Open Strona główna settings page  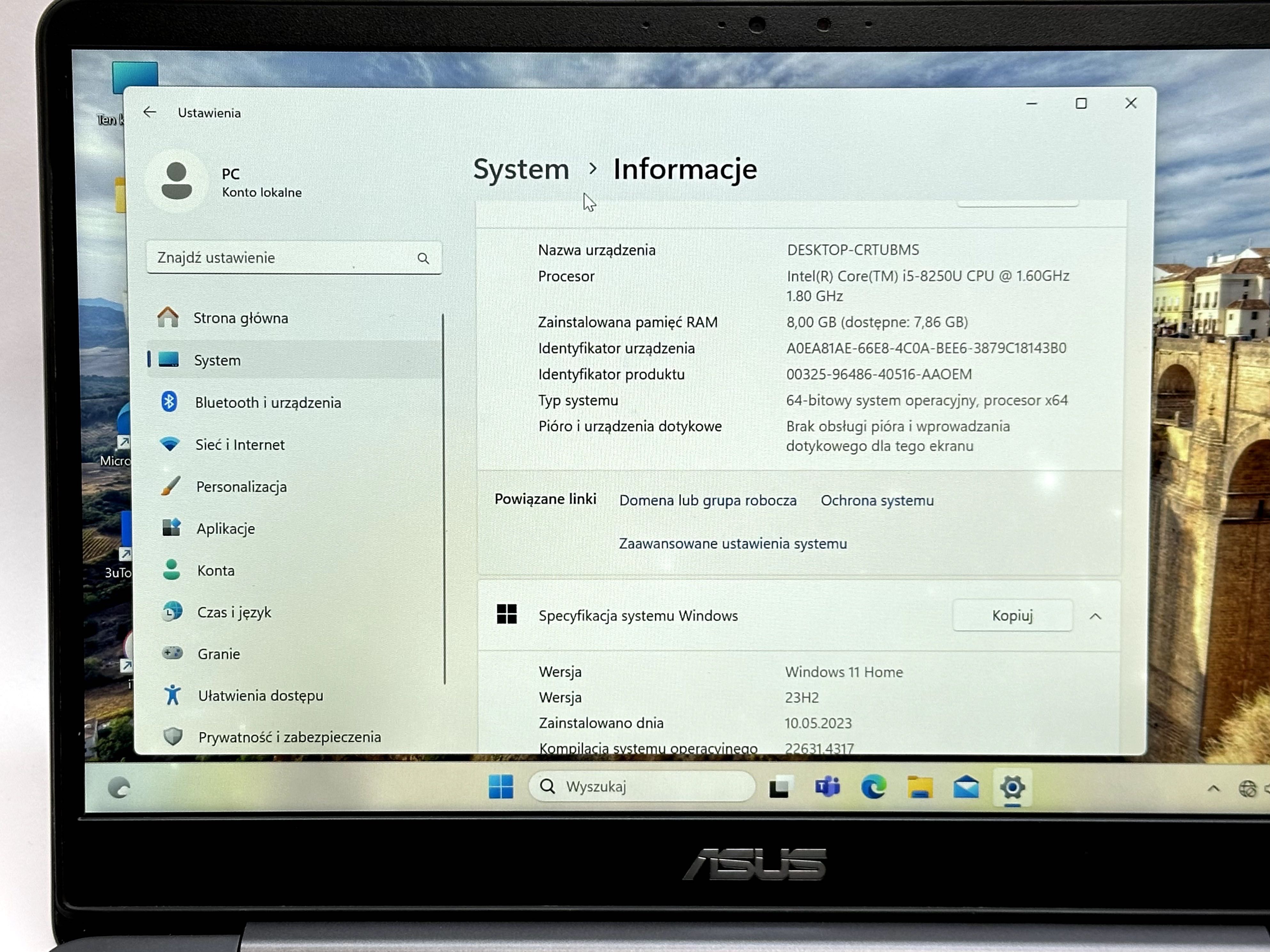click(x=294, y=317)
